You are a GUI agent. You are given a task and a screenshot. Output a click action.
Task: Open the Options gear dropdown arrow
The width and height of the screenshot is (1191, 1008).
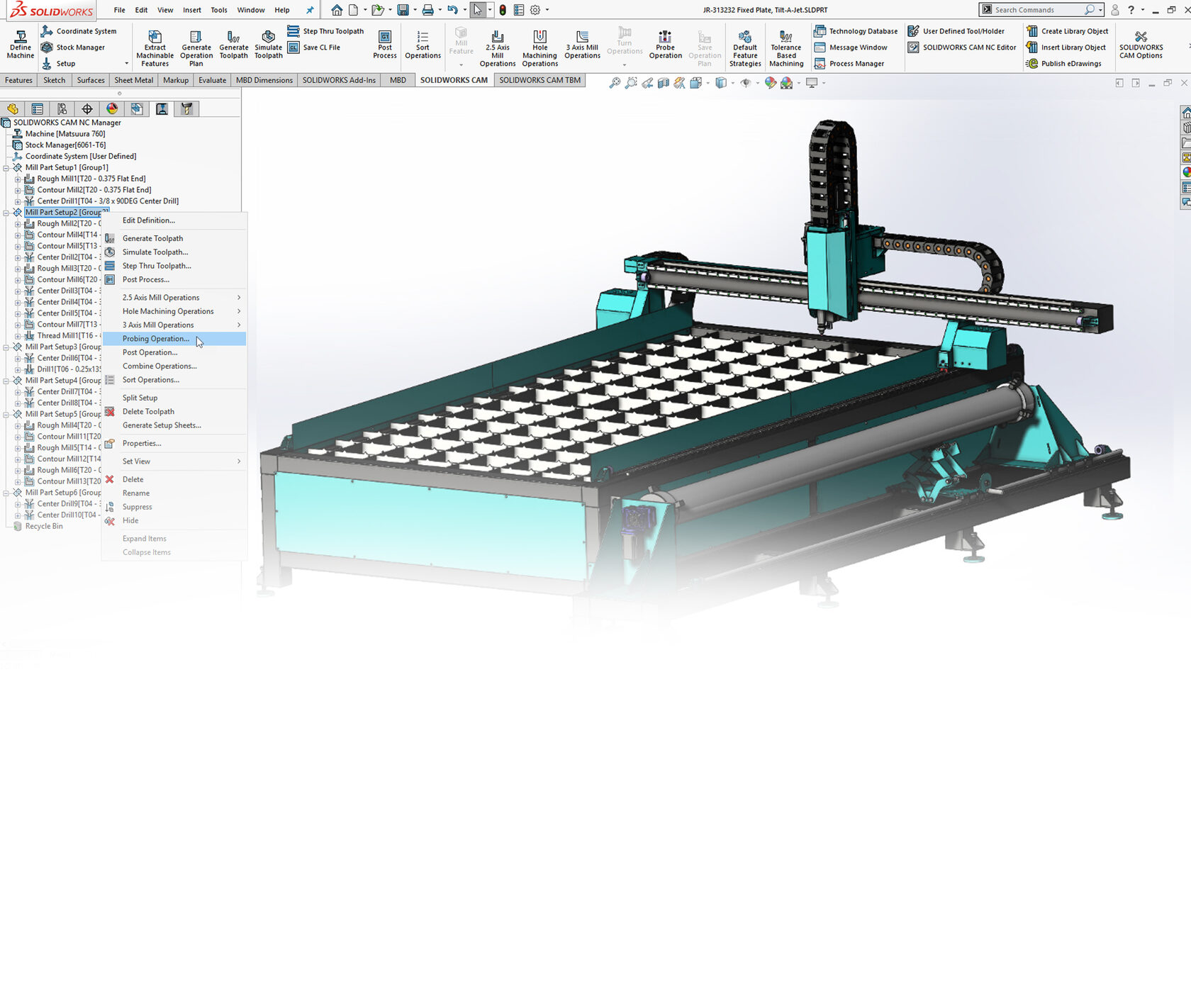click(x=547, y=10)
